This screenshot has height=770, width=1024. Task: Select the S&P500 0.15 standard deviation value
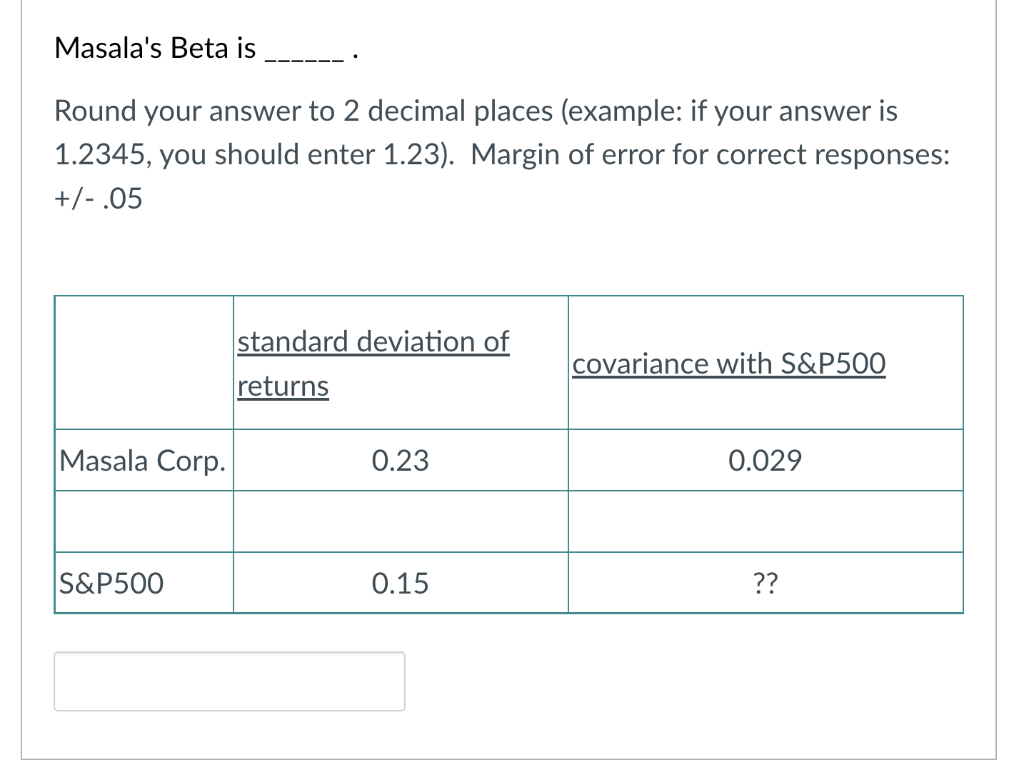pyautogui.click(x=400, y=583)
